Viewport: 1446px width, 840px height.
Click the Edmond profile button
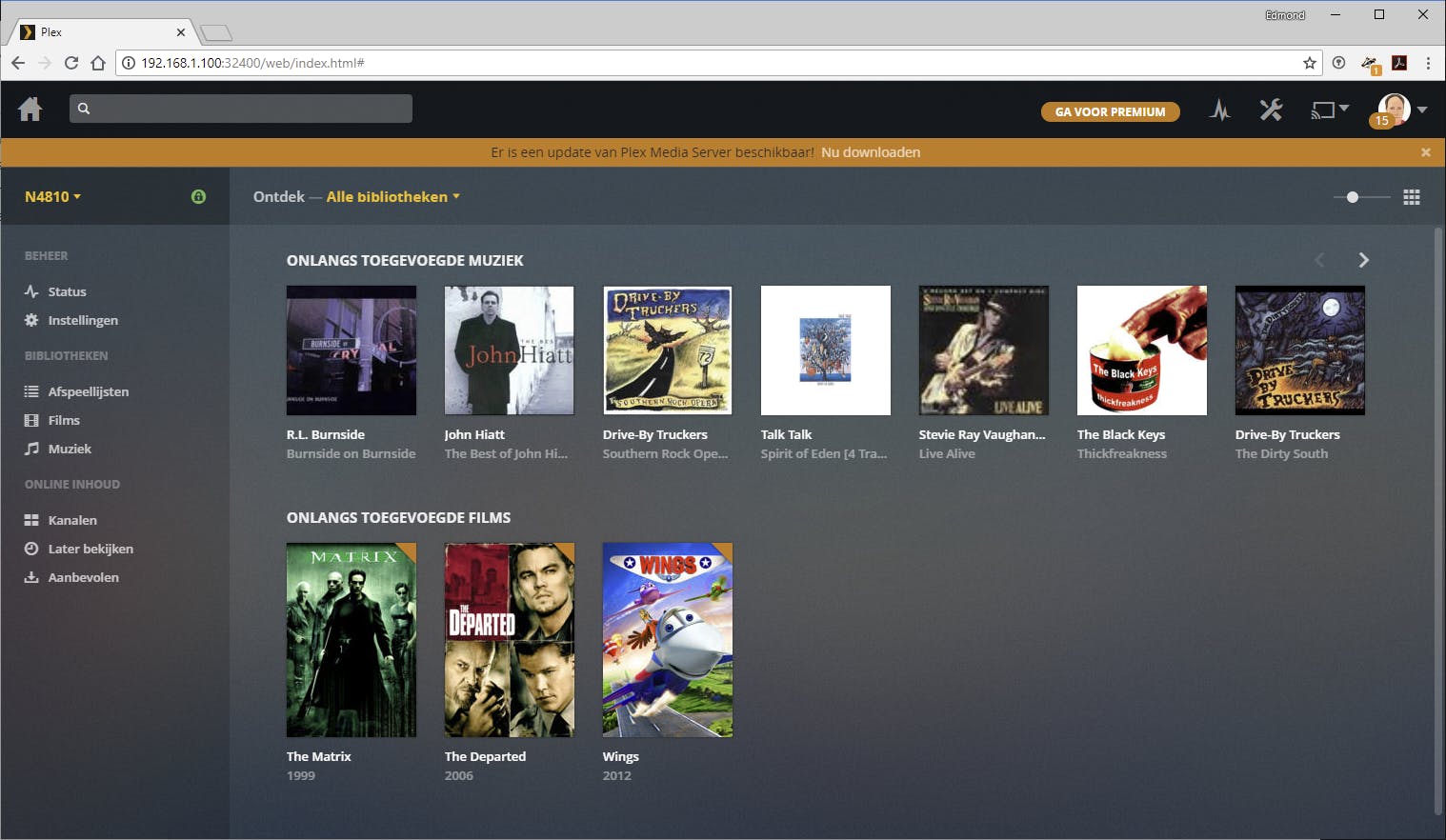pyautogui.click(x=1285, y=15)
